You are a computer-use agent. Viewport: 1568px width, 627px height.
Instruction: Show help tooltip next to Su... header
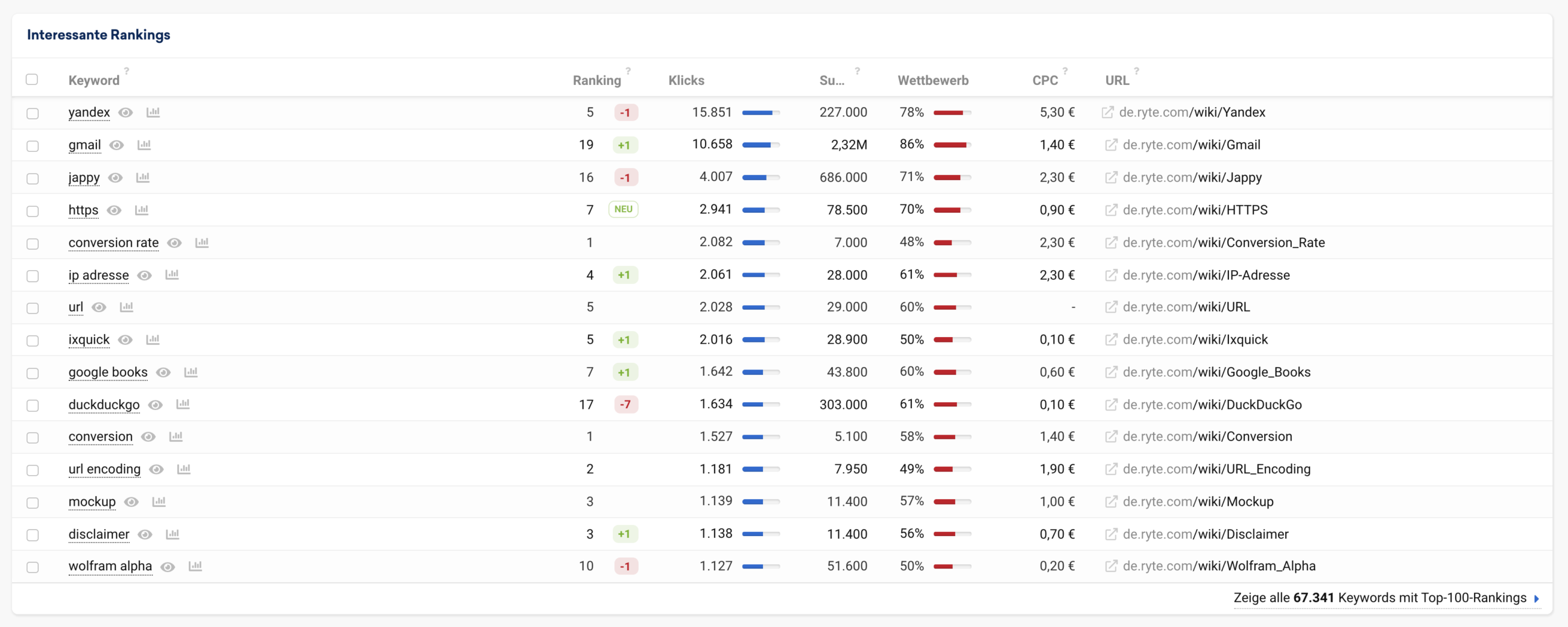click(x=857, y=71)
